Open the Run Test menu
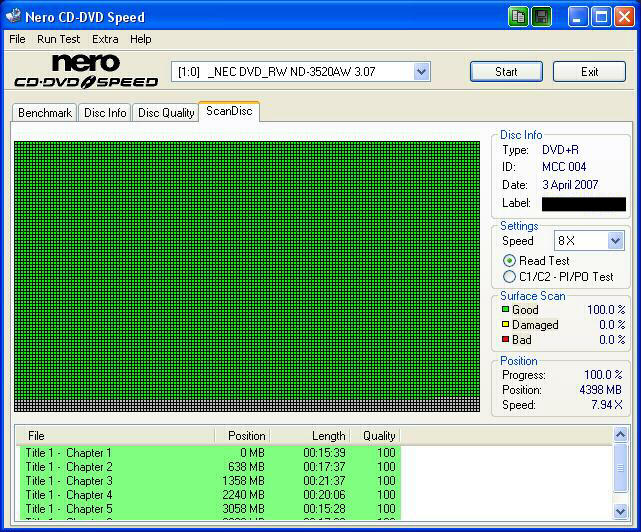Image resolution: width=641 pixels, height=532 pixels. point(58,39)
